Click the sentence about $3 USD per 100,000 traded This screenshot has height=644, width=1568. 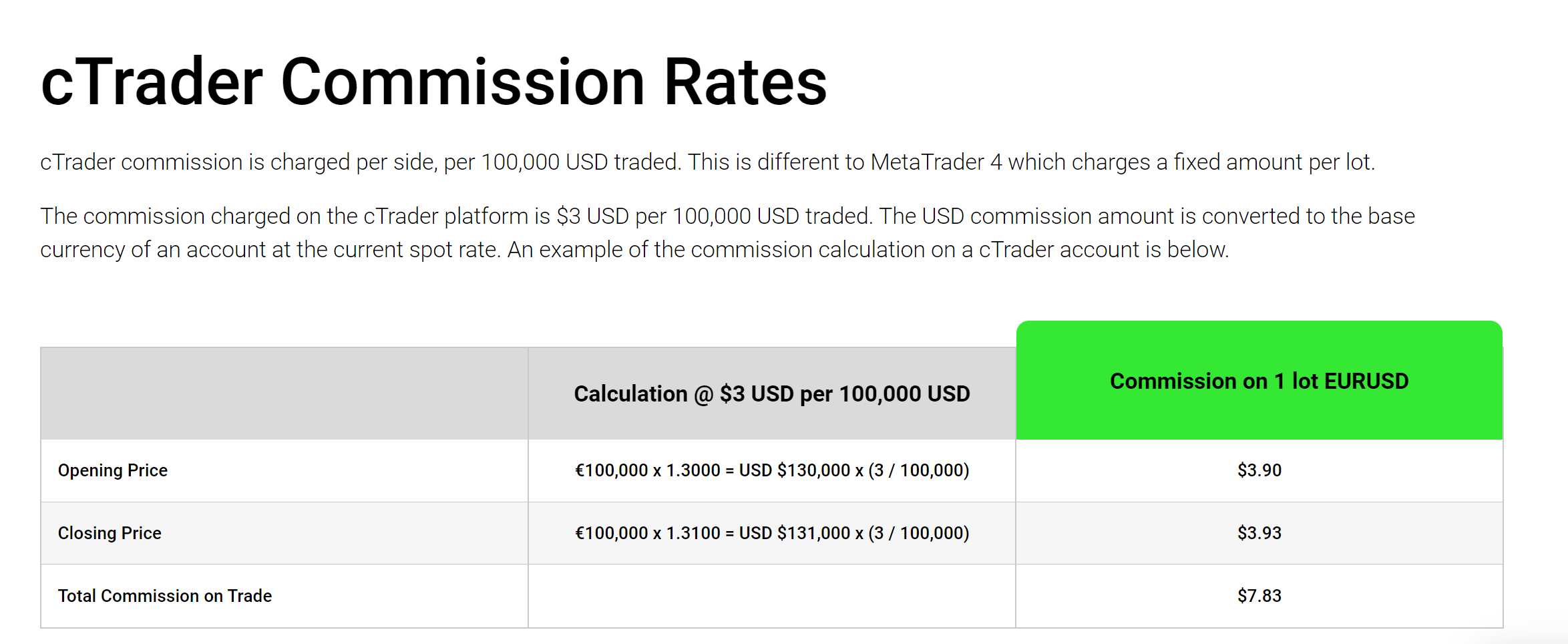coord(457,216)
